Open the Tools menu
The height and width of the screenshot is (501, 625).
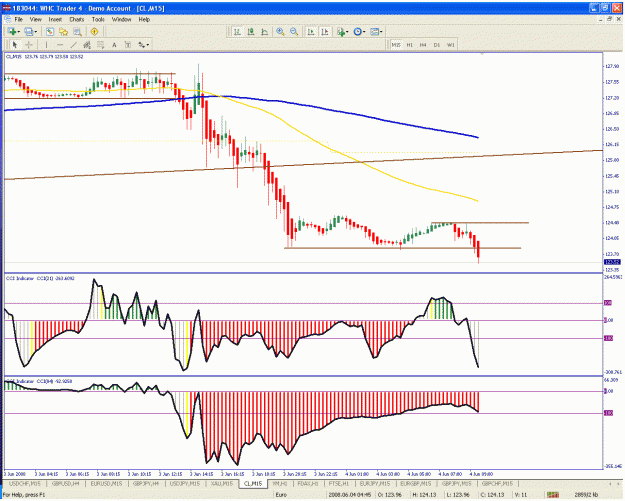click(x=98, y=19)
